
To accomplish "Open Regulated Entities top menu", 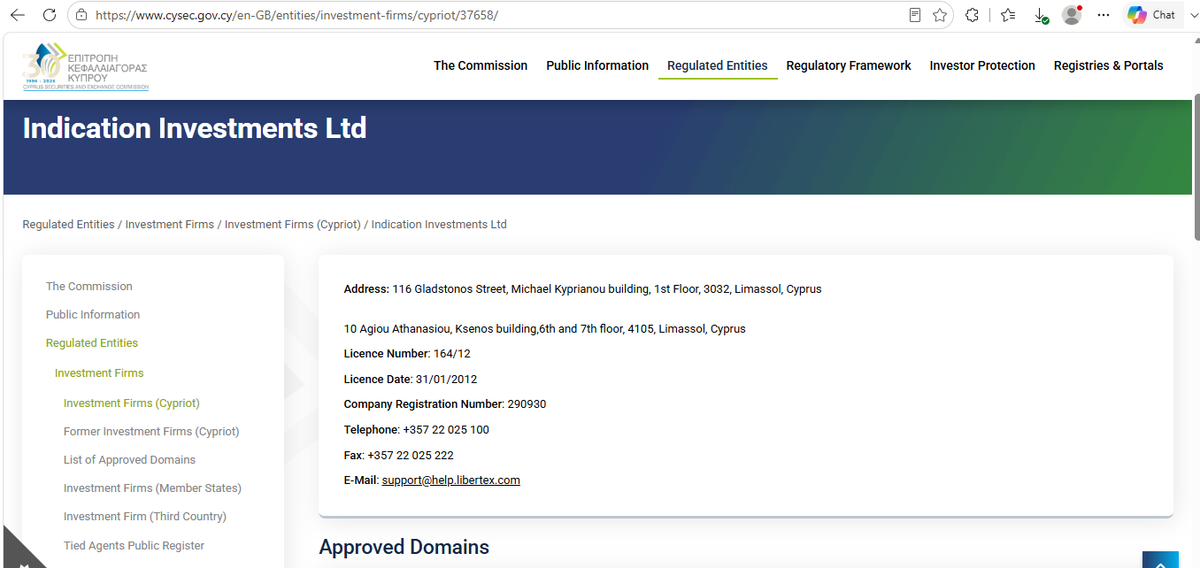I will (x=717, y=65).
